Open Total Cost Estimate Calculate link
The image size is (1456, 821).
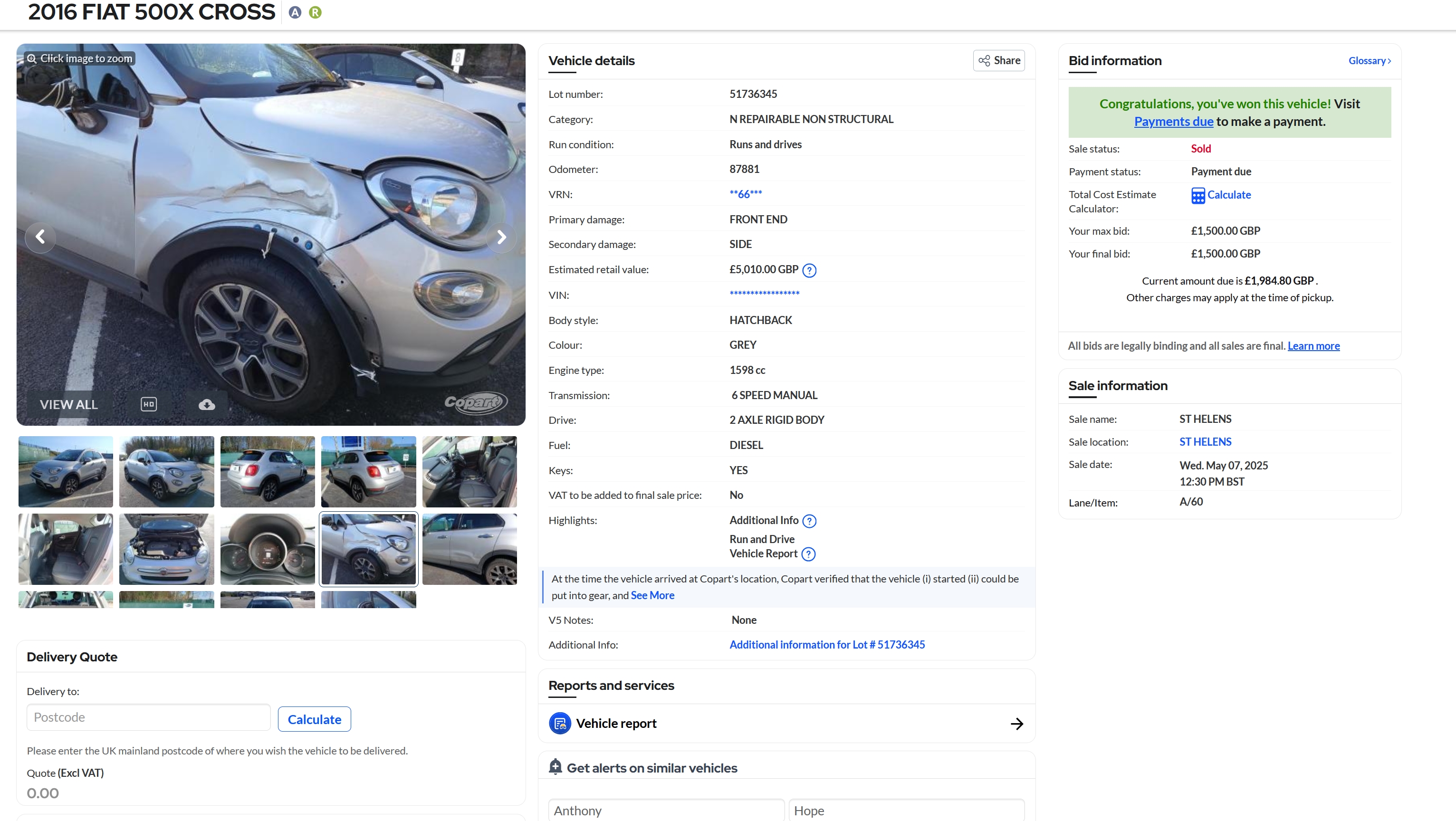point(1229,195)
